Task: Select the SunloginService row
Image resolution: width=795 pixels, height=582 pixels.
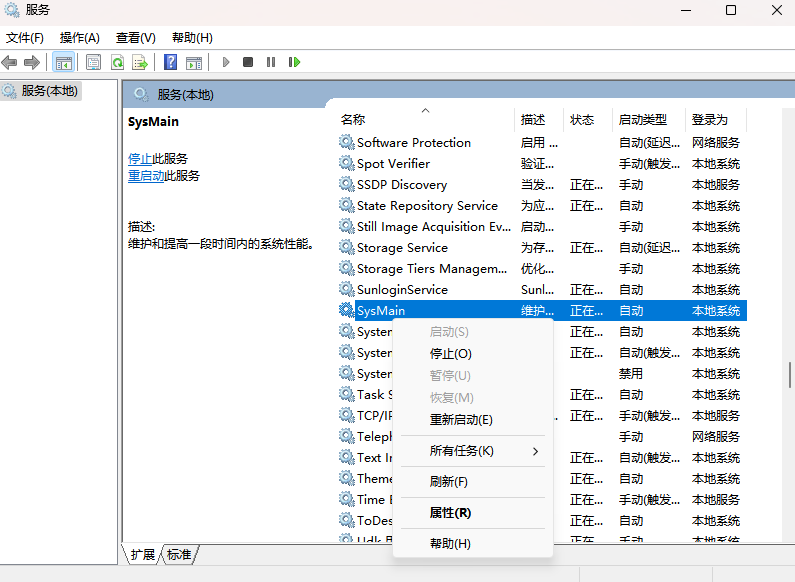Action: click(542, 289)
